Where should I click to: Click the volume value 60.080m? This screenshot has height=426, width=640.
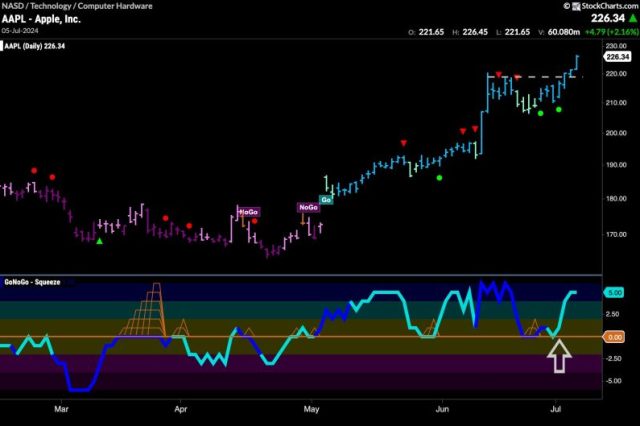(564, 32)
